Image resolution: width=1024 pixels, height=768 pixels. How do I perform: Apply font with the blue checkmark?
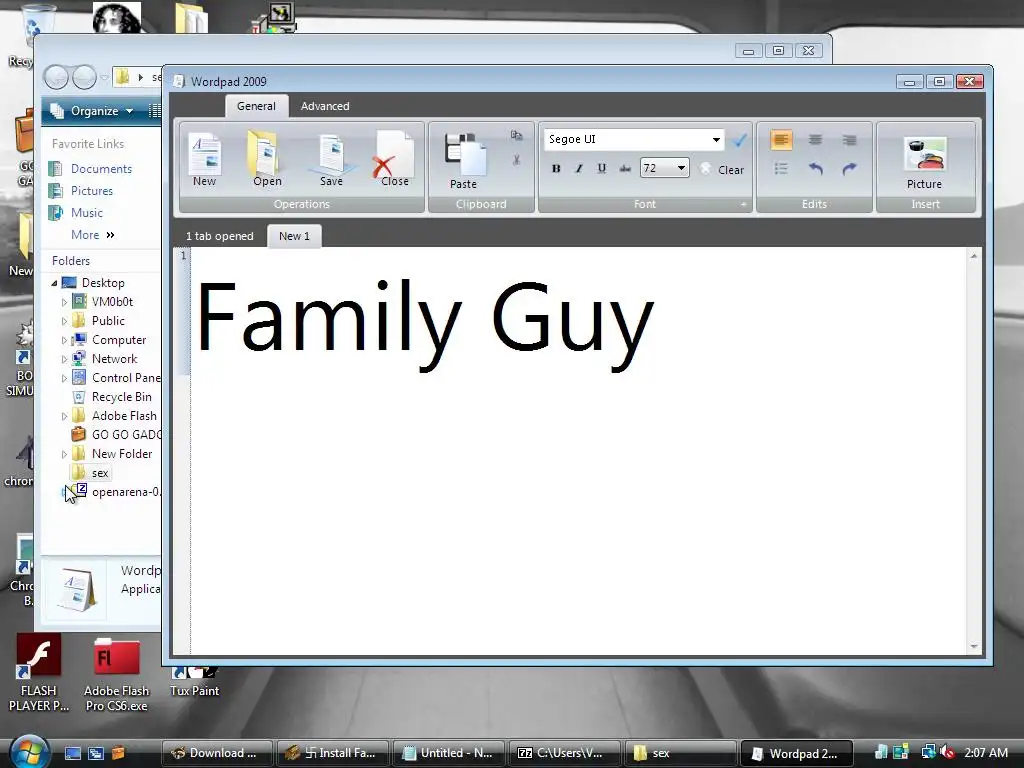click(x=740, y=140)
